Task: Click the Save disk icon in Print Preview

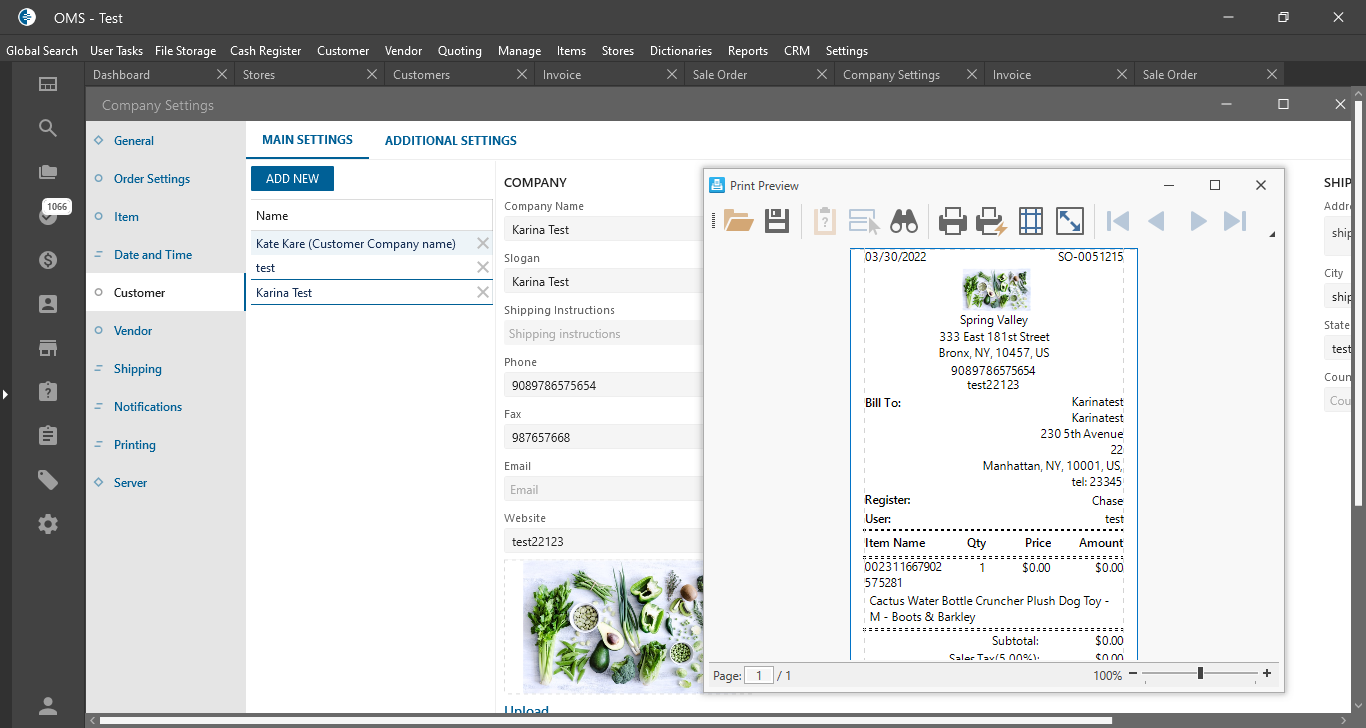Action: click(777, 221)
